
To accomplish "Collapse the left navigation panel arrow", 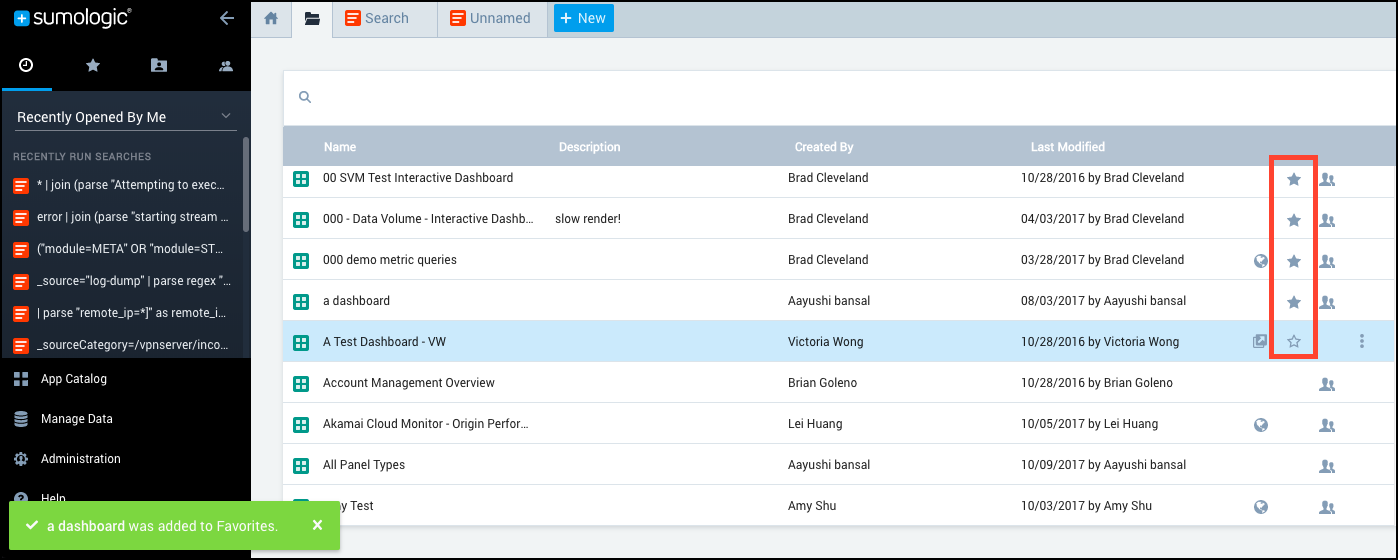I will (x=226, y=18).
